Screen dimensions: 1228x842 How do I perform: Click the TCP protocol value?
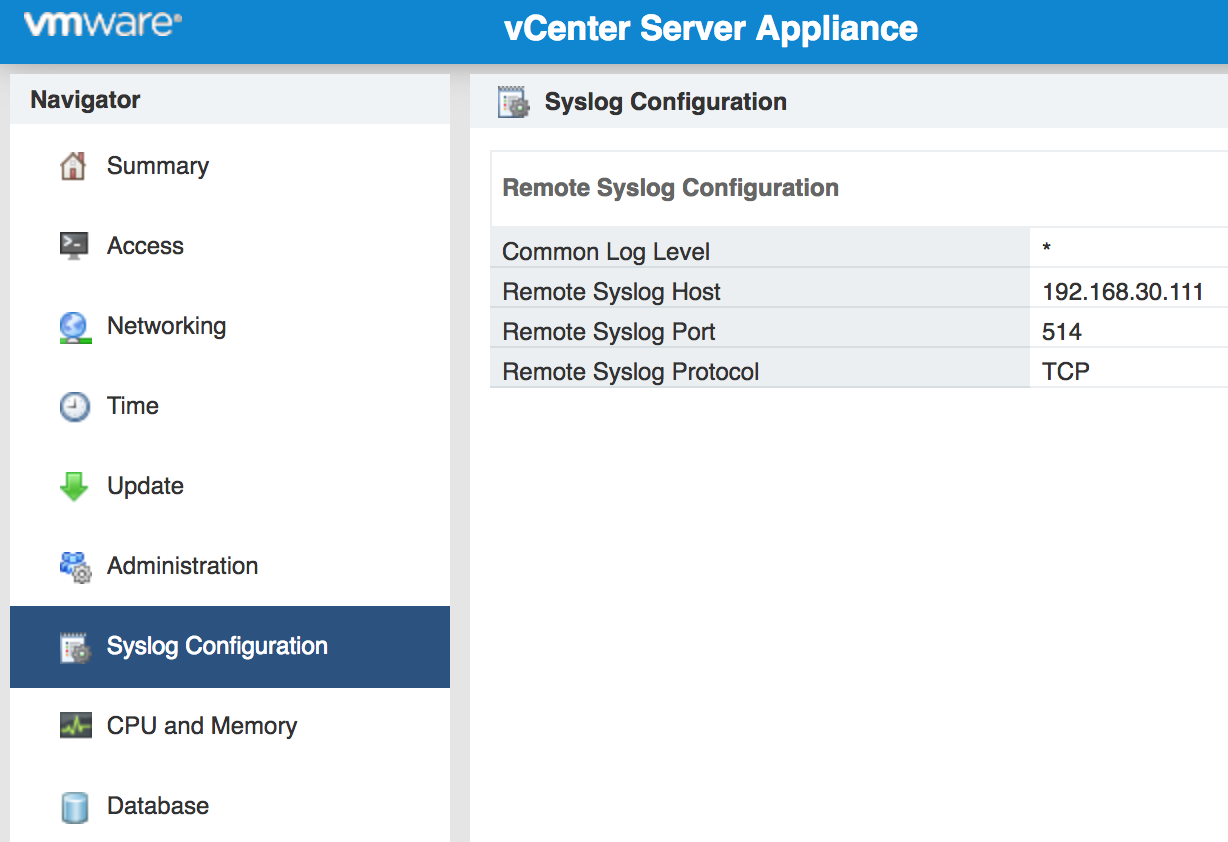[x=1066, y=372]
